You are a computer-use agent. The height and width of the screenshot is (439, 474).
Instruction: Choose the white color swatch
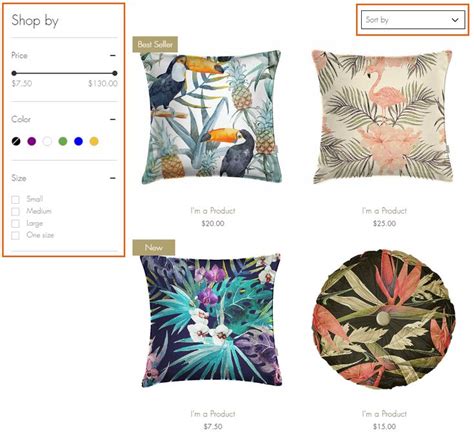point(47,141)
